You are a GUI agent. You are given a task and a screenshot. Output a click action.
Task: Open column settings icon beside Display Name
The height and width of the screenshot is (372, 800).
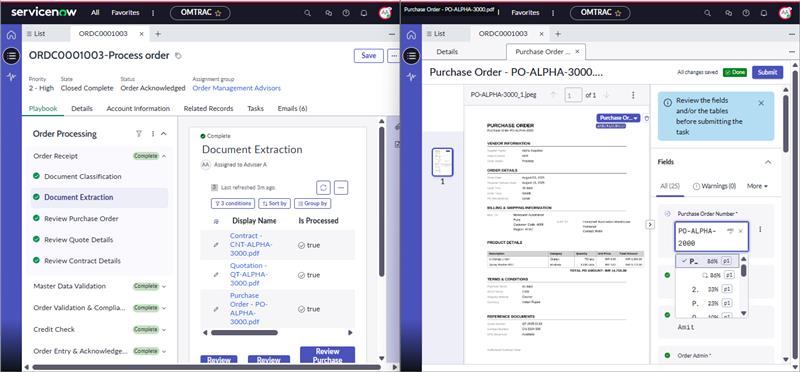pos(216,221)
